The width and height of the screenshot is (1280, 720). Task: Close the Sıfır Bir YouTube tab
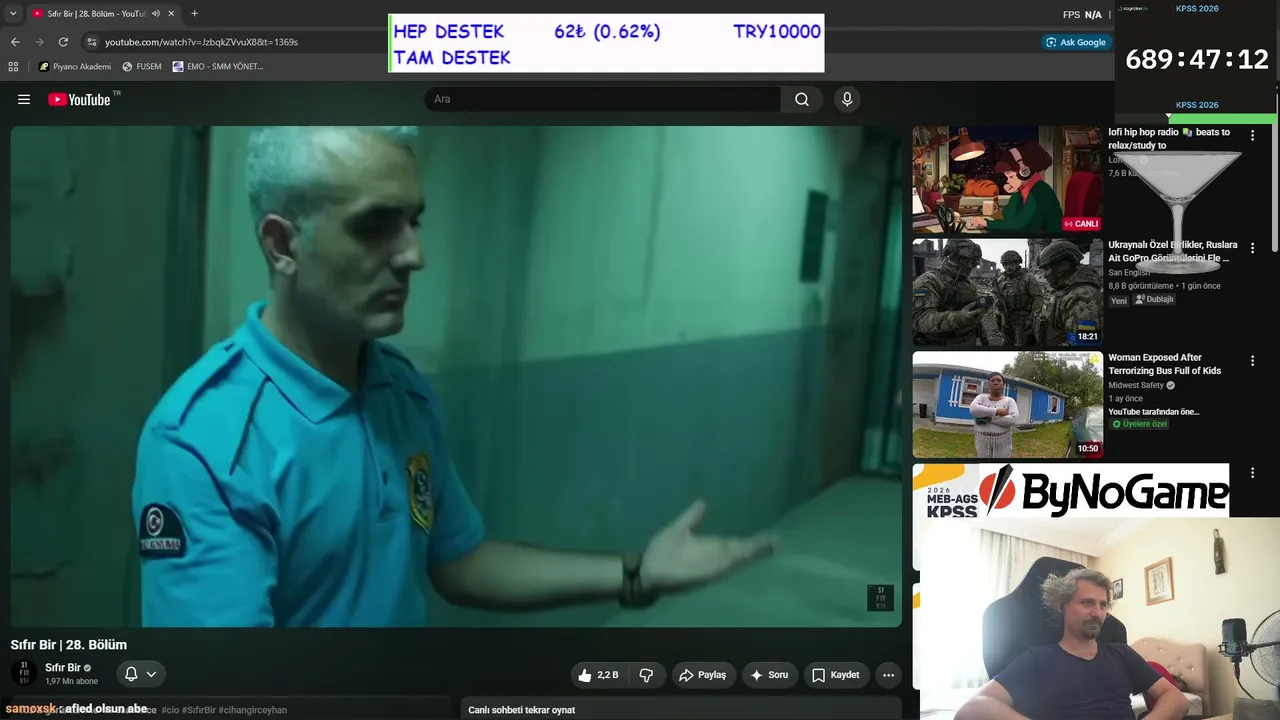(171, 13)
